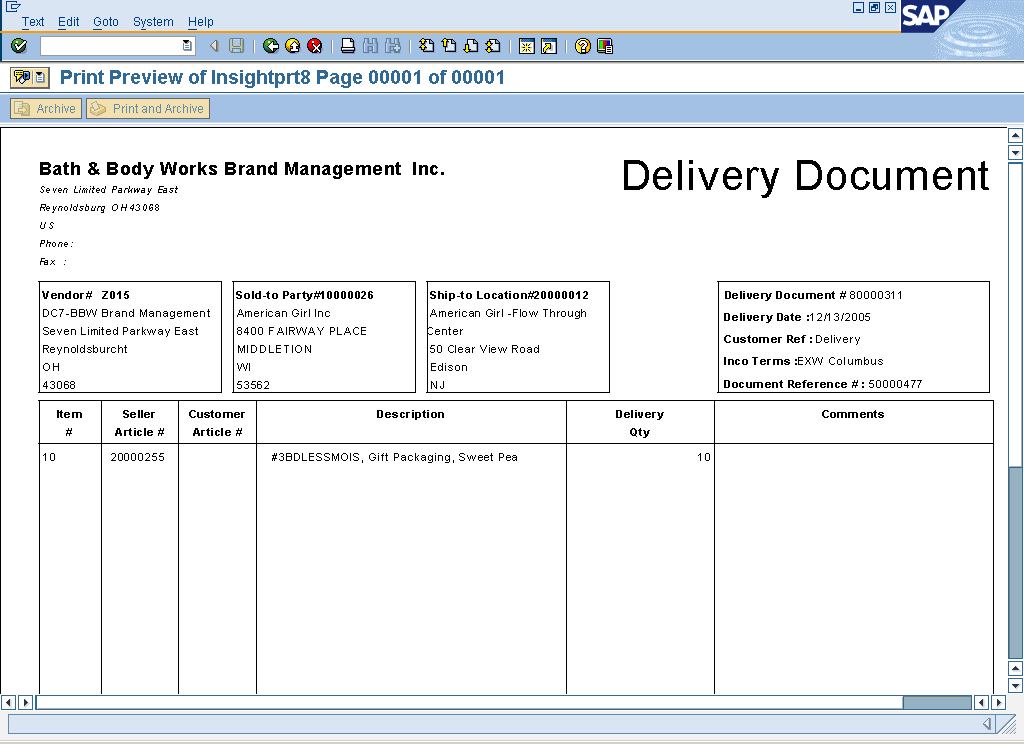This screenshot has width=1024, height=744.
Task: Click the Find binoculars icon
Action: 370,46
